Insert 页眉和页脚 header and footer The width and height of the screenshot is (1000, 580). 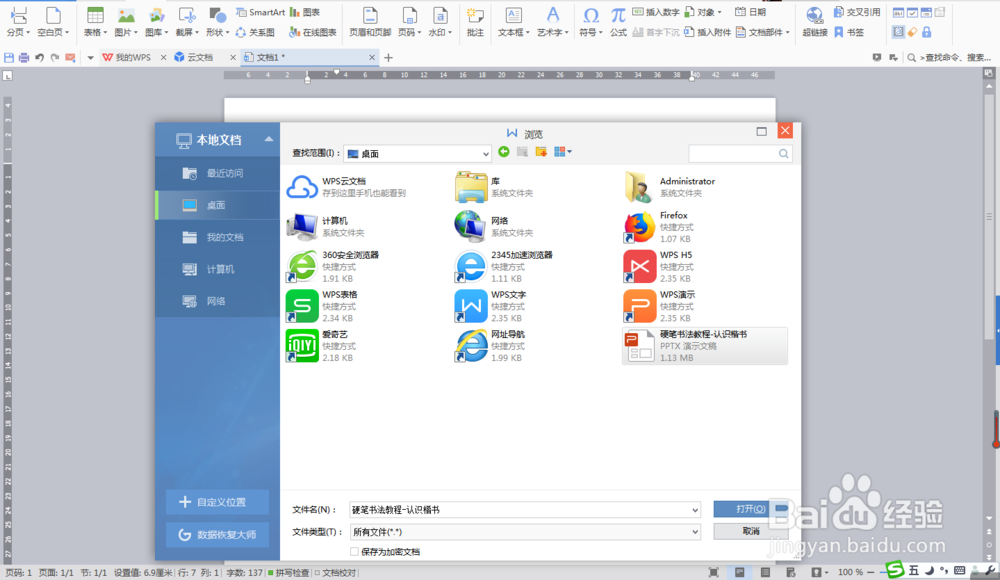370,22
